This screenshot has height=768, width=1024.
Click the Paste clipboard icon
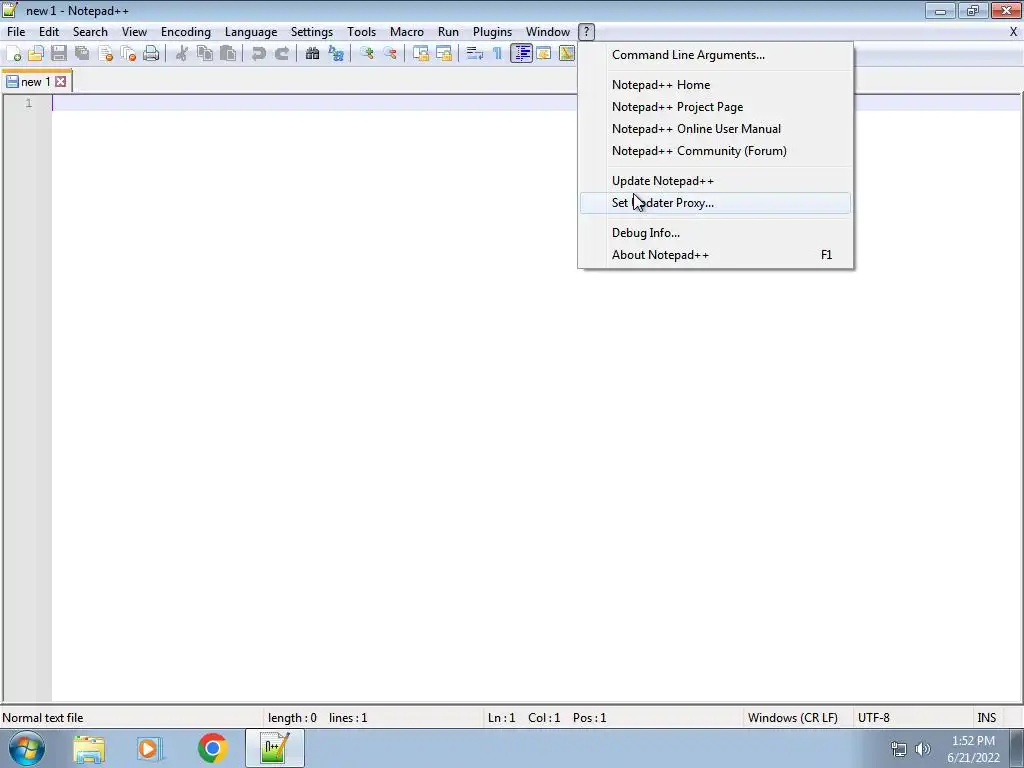[228, 54]
